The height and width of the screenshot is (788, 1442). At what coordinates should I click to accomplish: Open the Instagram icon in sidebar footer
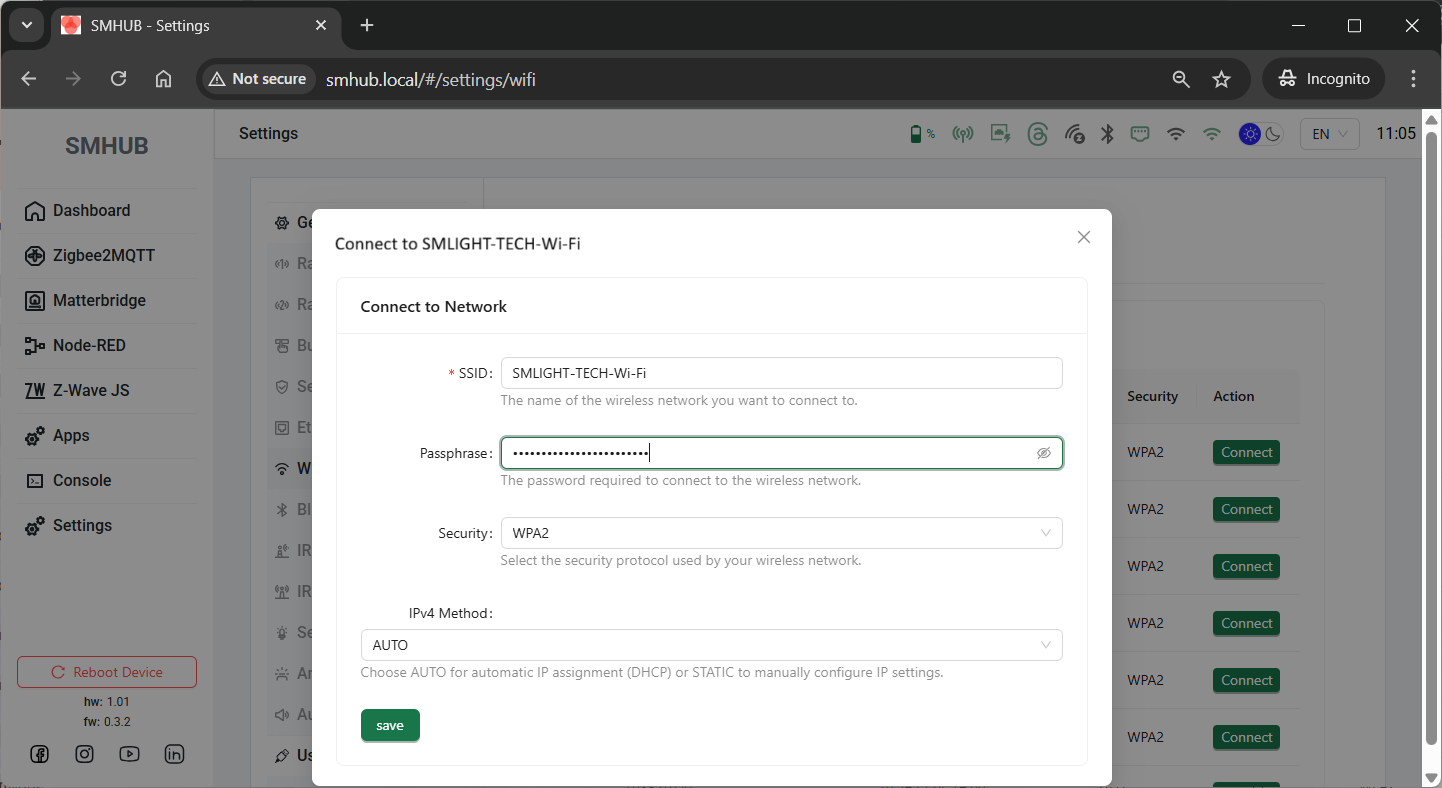(84, 755)
